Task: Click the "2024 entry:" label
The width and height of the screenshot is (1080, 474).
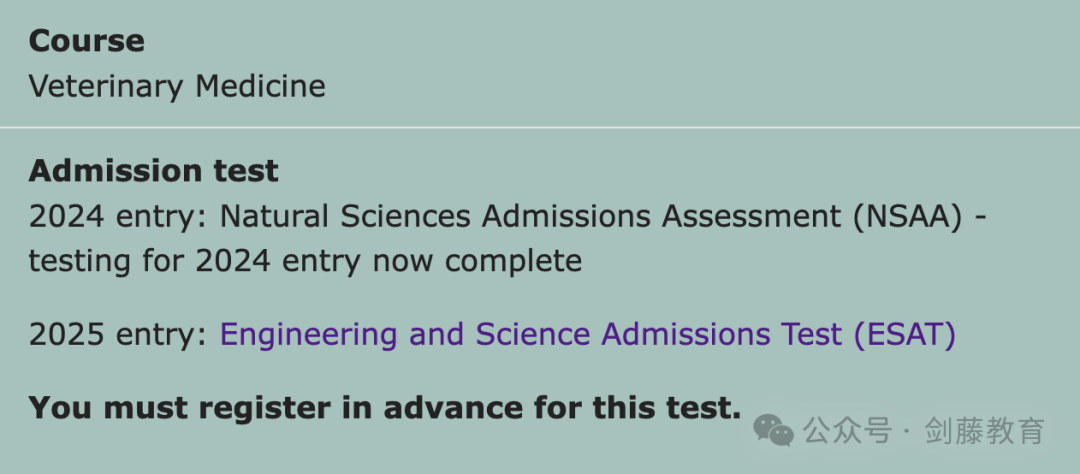Action: [x=118, y=218]
